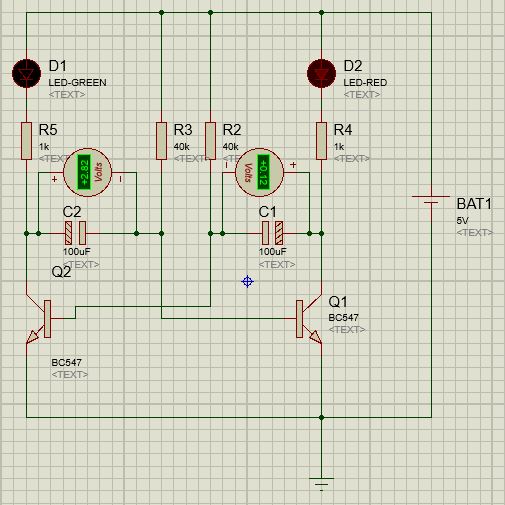Screen dimensions: 505x505
Task: Click the <TEXT> placeholder under C2 100uF
Action: pyautogui.click(x=81, y=264)
